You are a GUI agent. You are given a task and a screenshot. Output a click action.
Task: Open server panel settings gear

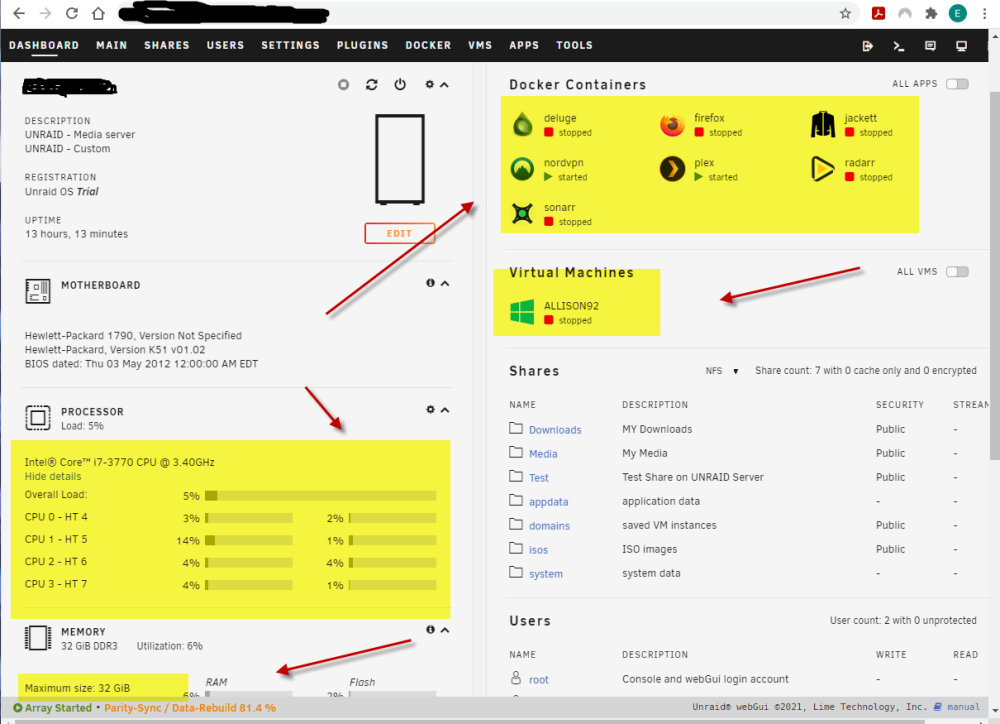click(x=429, y=84)
